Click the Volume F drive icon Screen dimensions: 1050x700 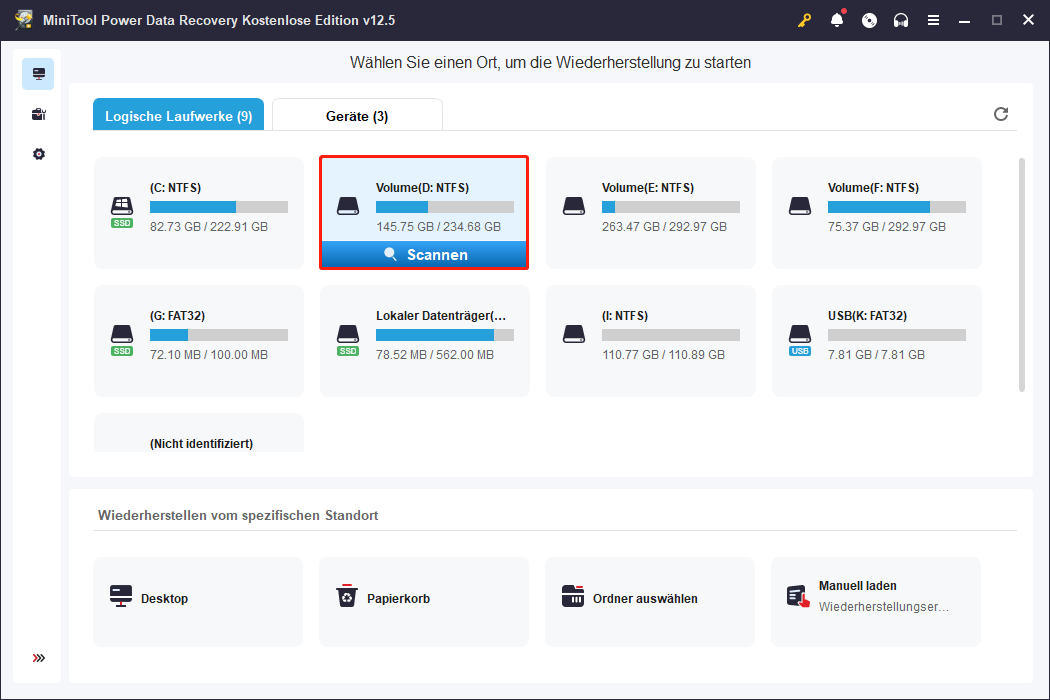(800, 206)
